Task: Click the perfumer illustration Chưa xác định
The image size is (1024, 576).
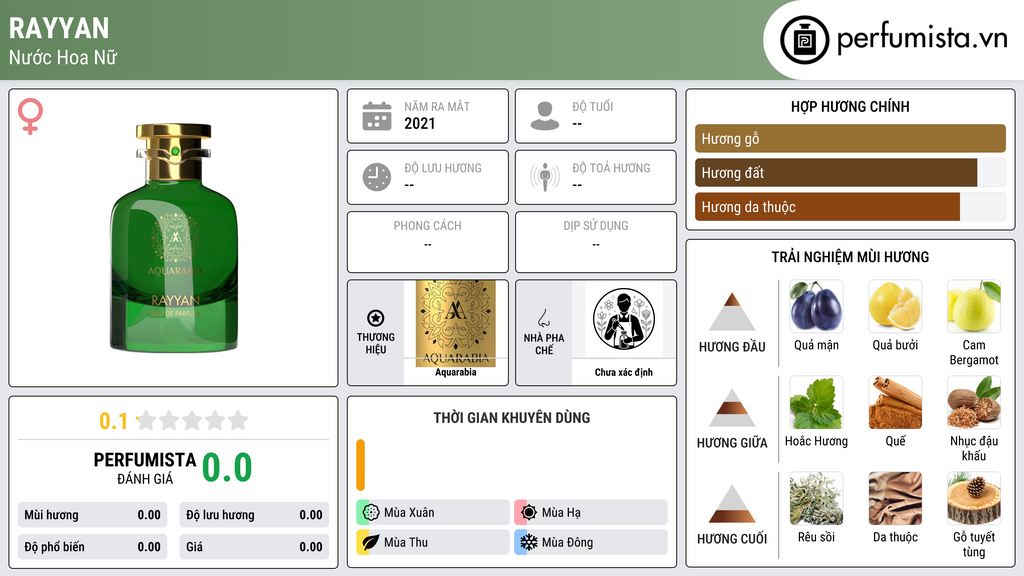Action: click(624, 320)
